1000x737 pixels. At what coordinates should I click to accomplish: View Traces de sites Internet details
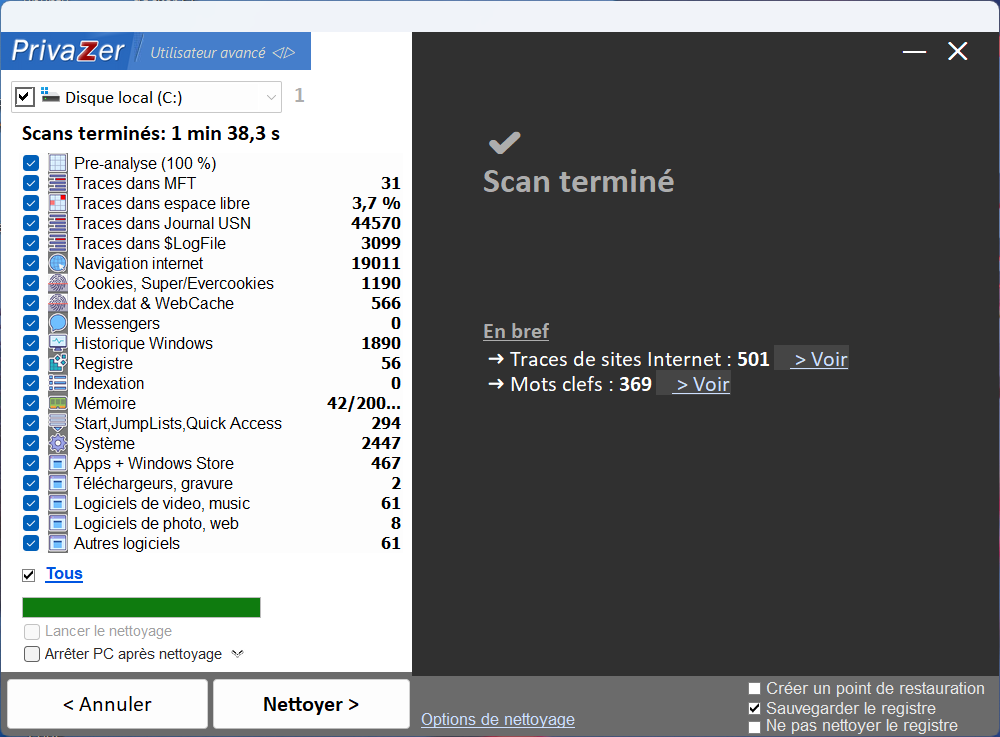[x=820, y=360]
